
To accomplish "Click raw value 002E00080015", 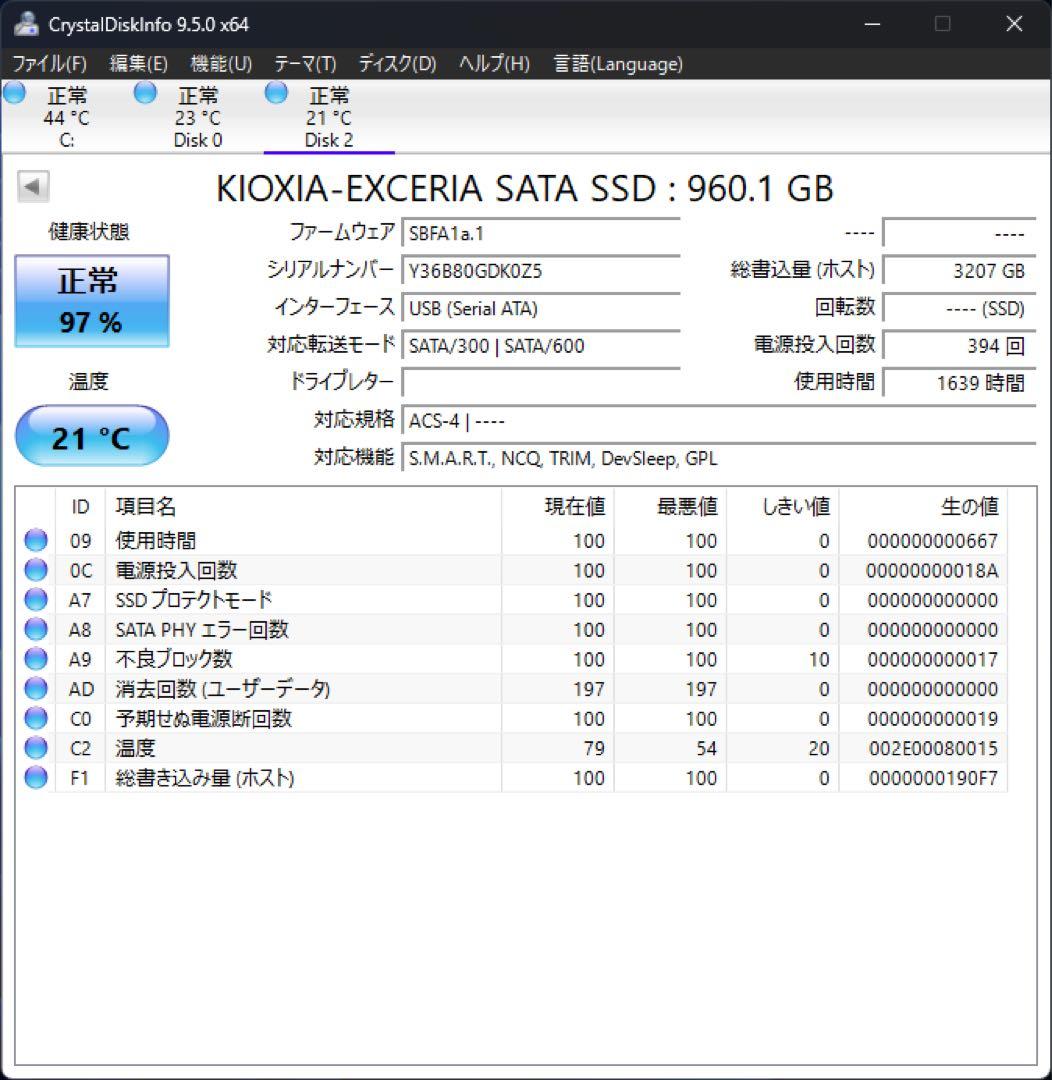I will pyautogui.click(x=933, y=748).
